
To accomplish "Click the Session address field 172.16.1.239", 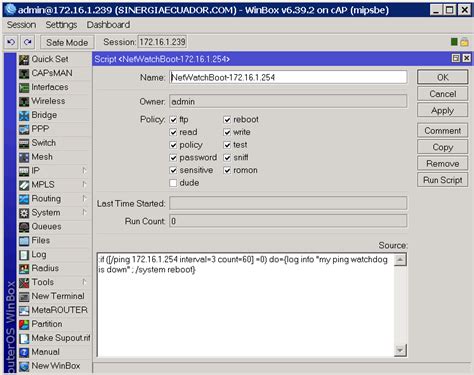I will tap(162, 42).
